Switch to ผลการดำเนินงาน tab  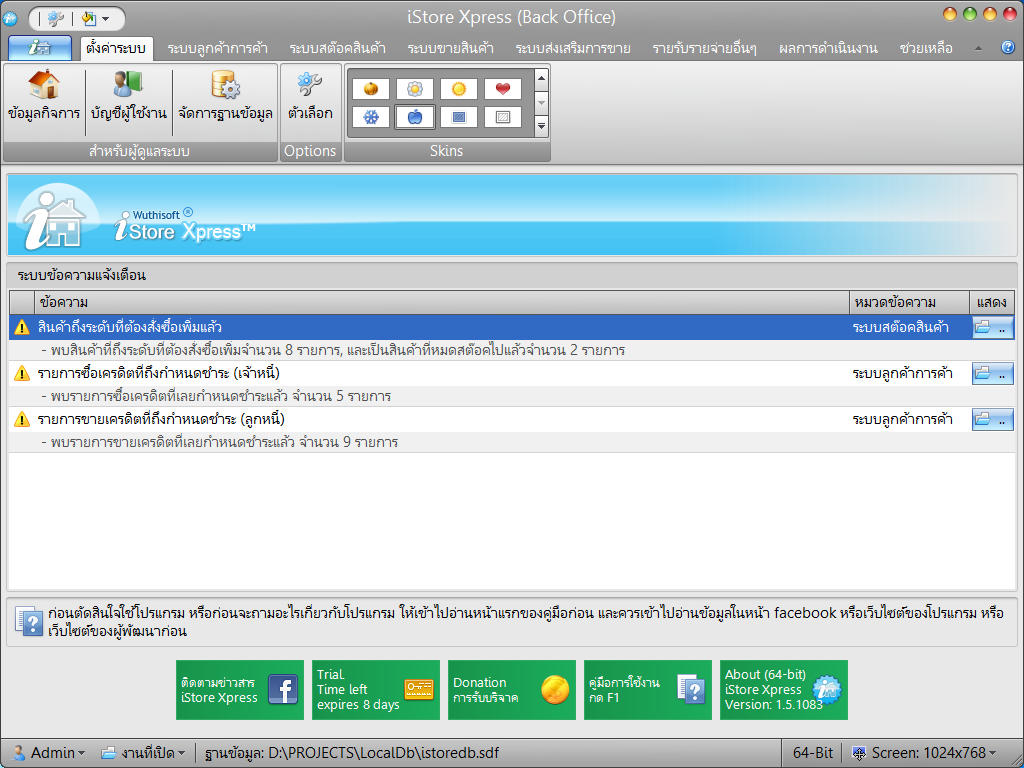tap(828, 48)
